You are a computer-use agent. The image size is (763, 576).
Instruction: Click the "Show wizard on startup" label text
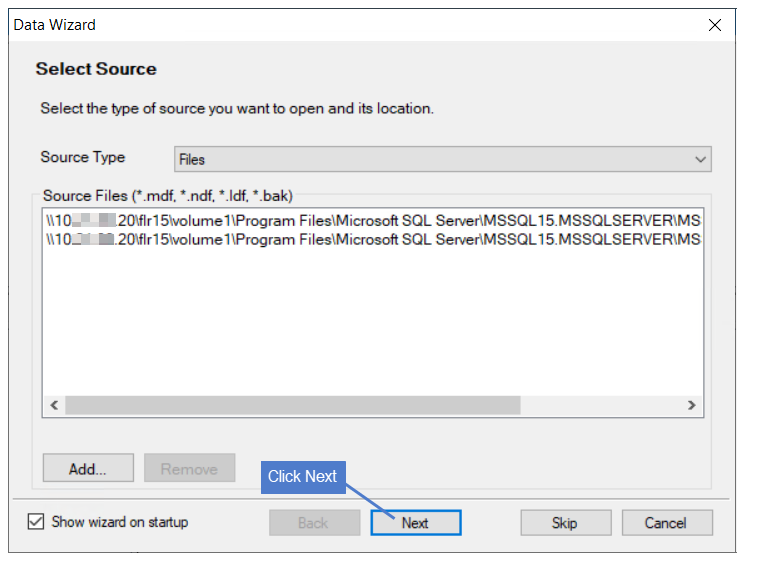120,522
